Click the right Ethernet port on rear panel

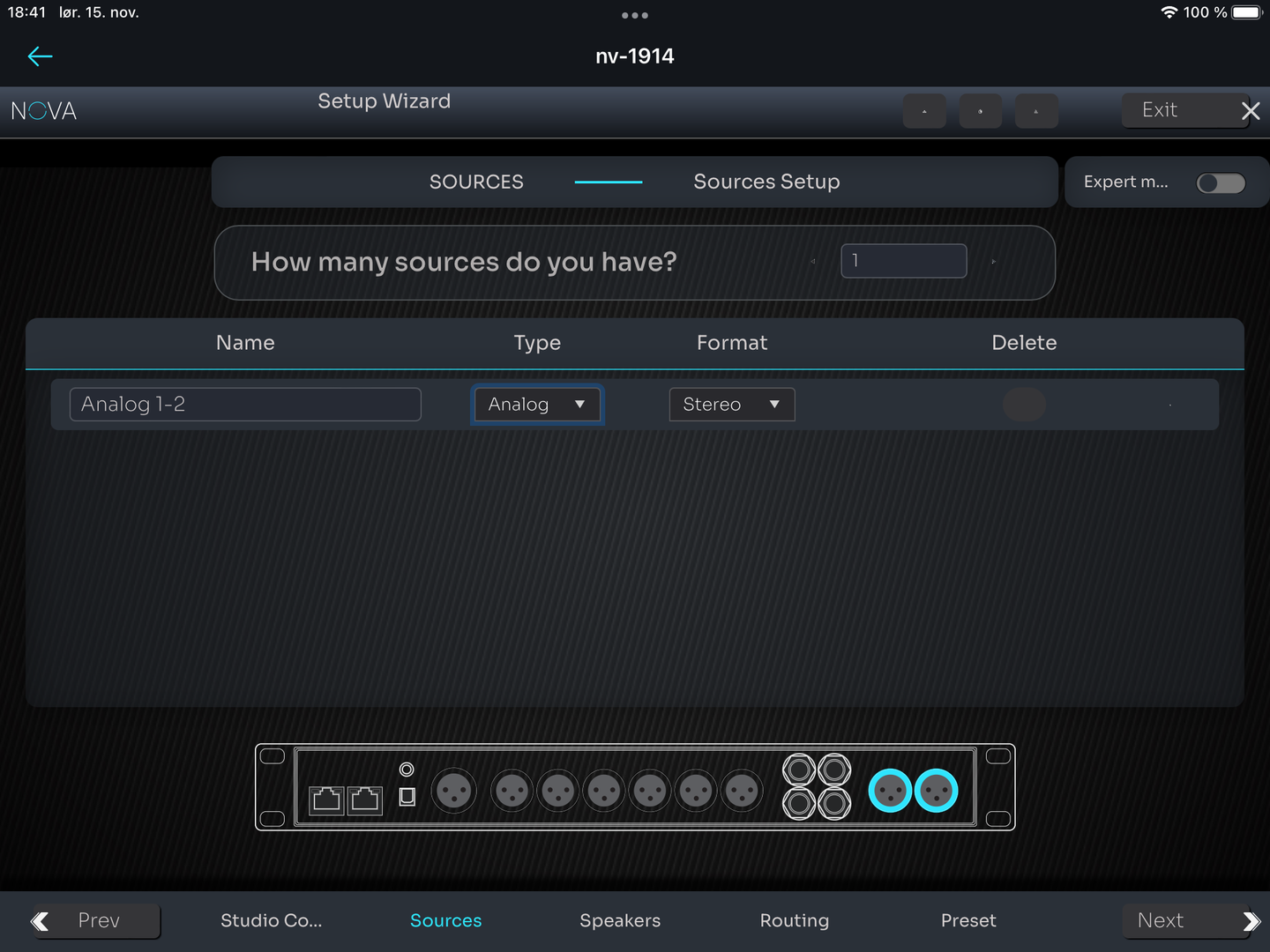[x=365, y=800]
